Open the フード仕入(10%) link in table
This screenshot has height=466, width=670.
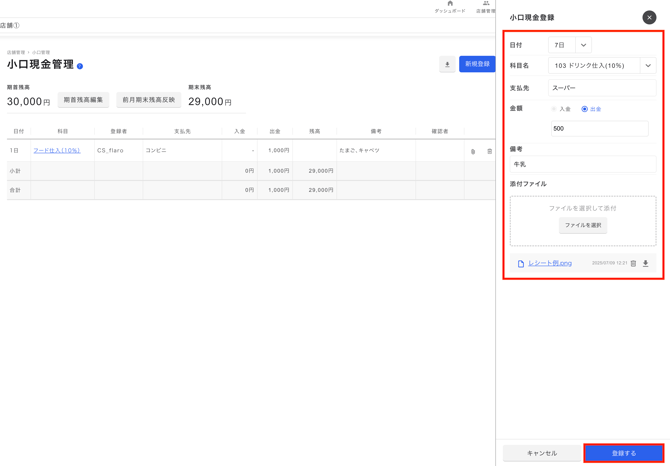(x=57, y=151)
